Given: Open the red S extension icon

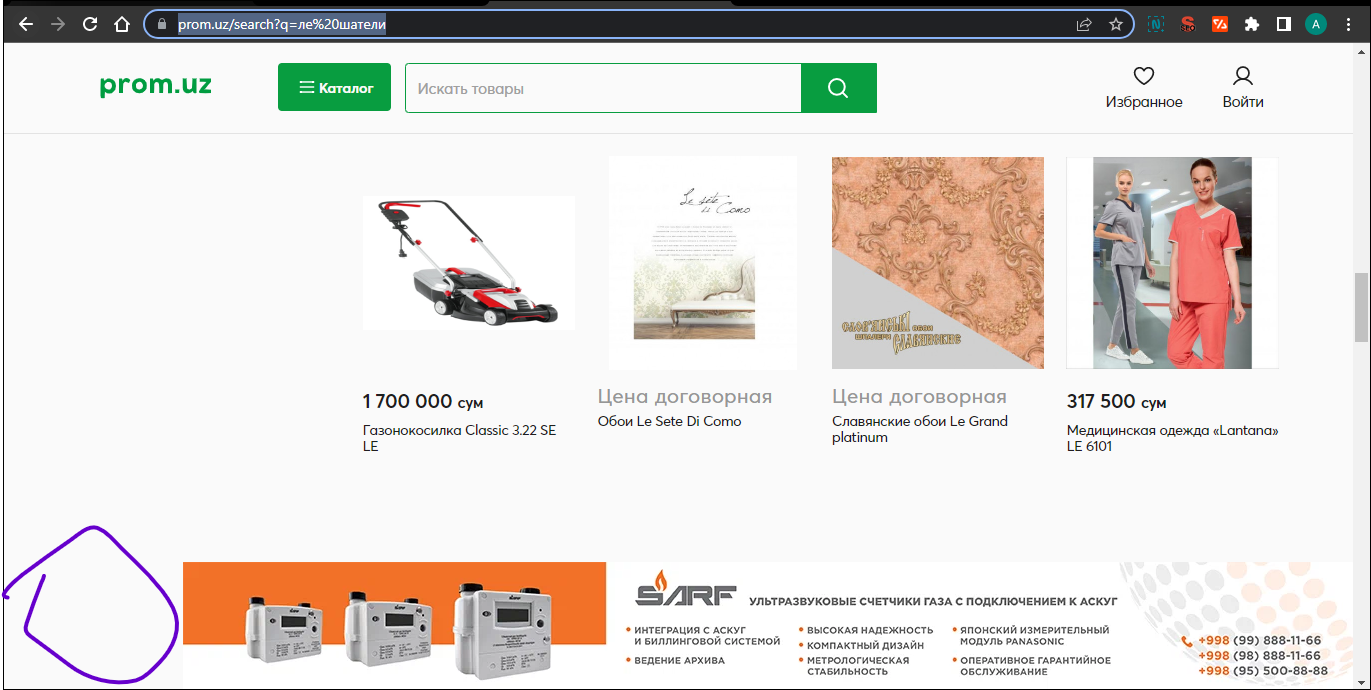Looking at the screenshot, I should point(1188,24).
